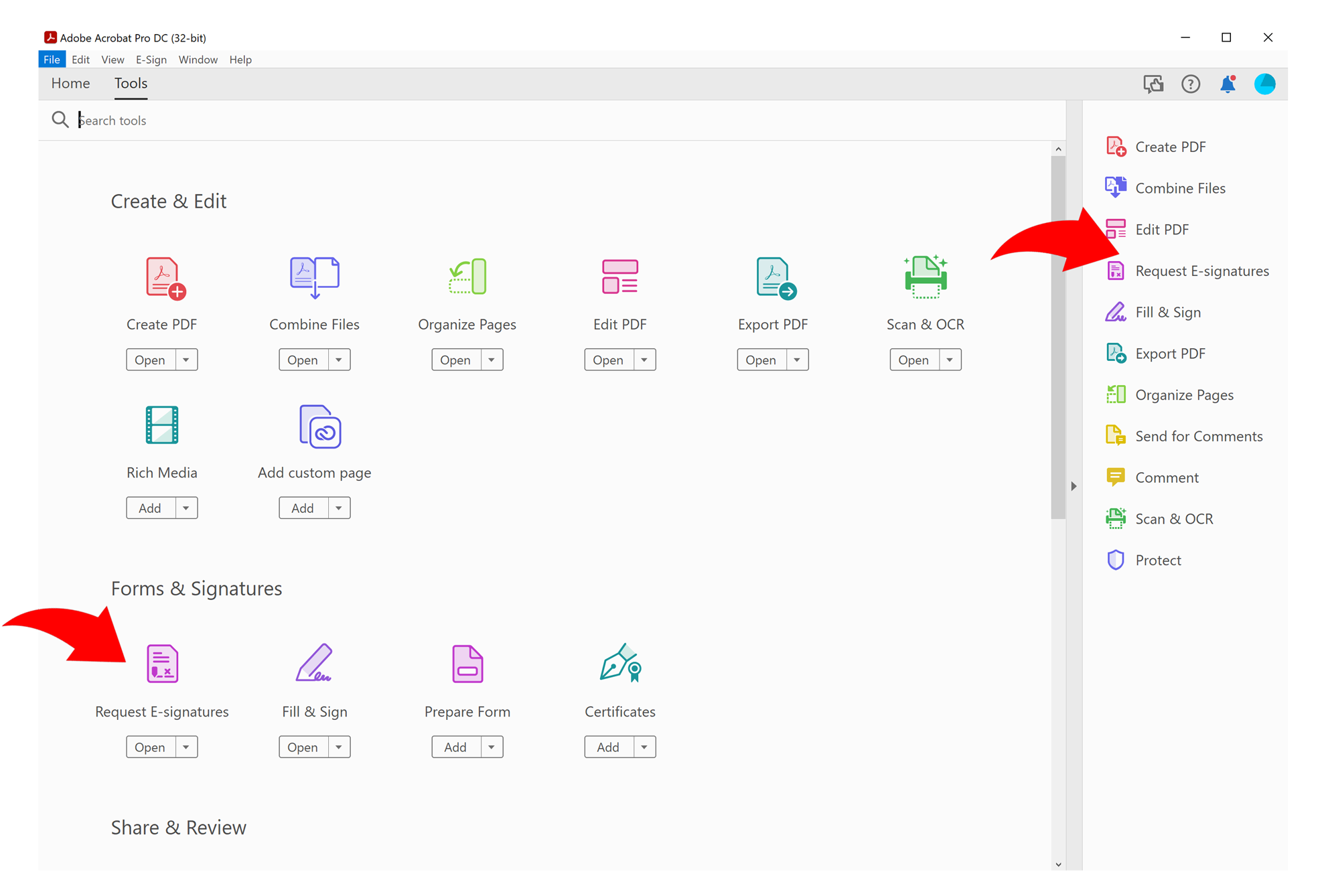
Task: Open Organize Pages from the right sidebar
Action: tap(1170, 395)
